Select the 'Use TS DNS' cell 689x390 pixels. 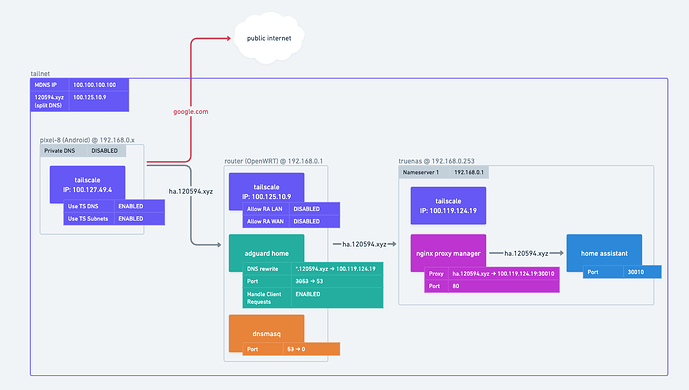89,206
